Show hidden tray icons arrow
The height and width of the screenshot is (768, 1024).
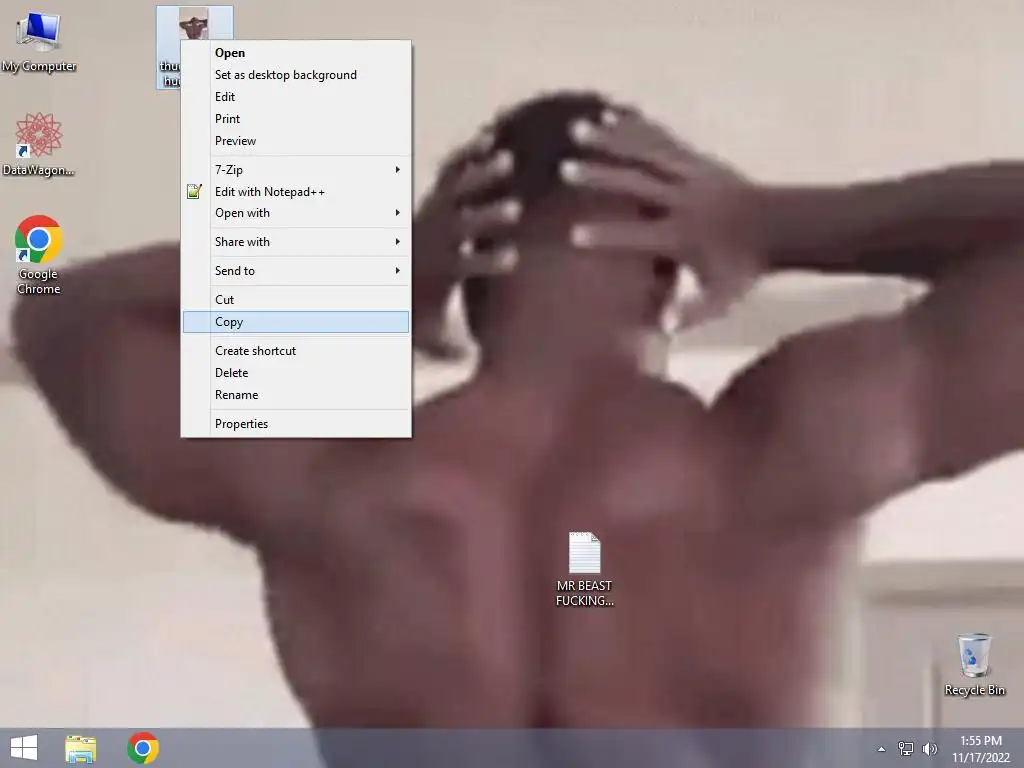(x=882, y=749)
